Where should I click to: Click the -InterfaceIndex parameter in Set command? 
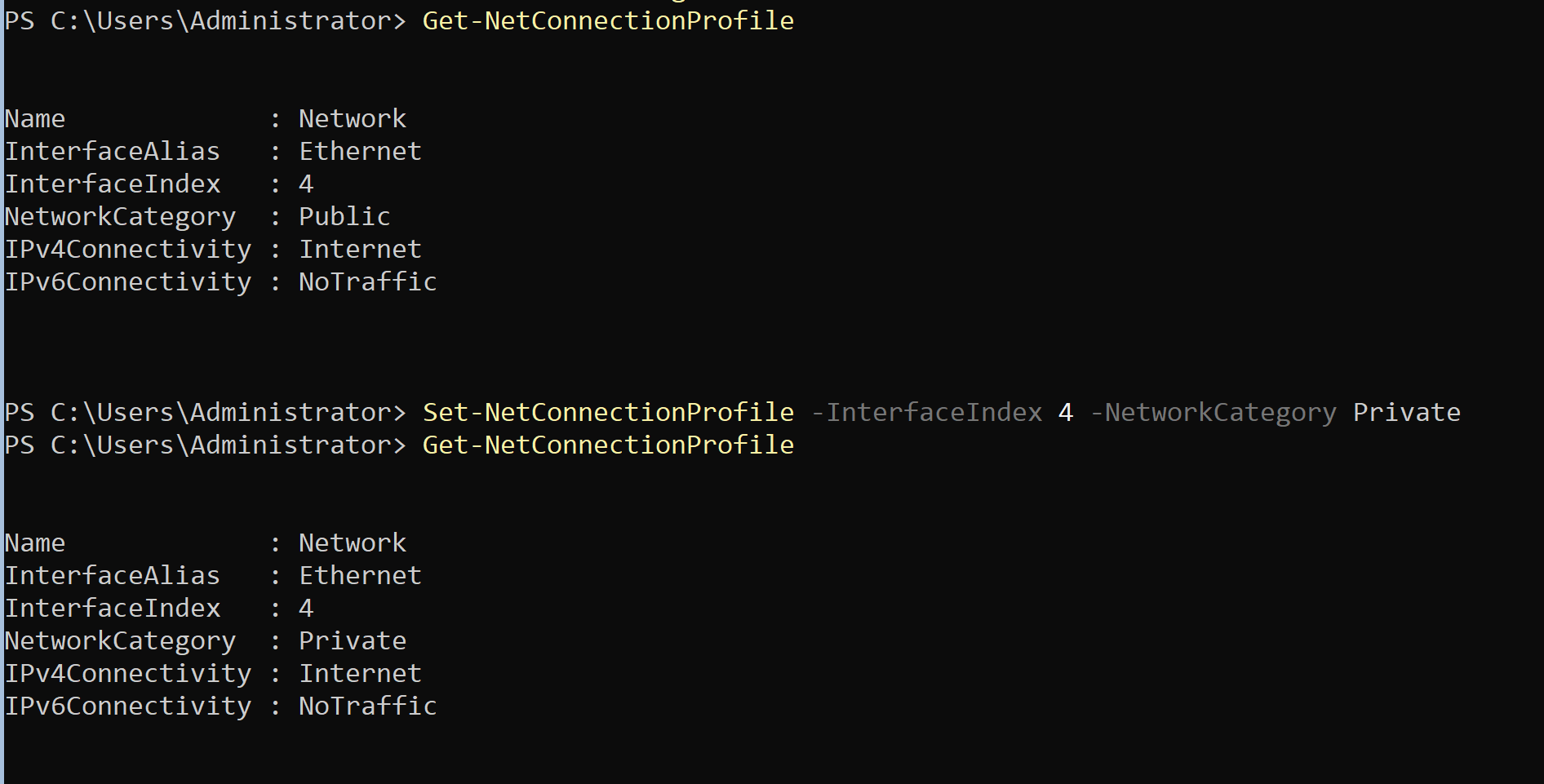pyautogui.click(x=927, y=412)
